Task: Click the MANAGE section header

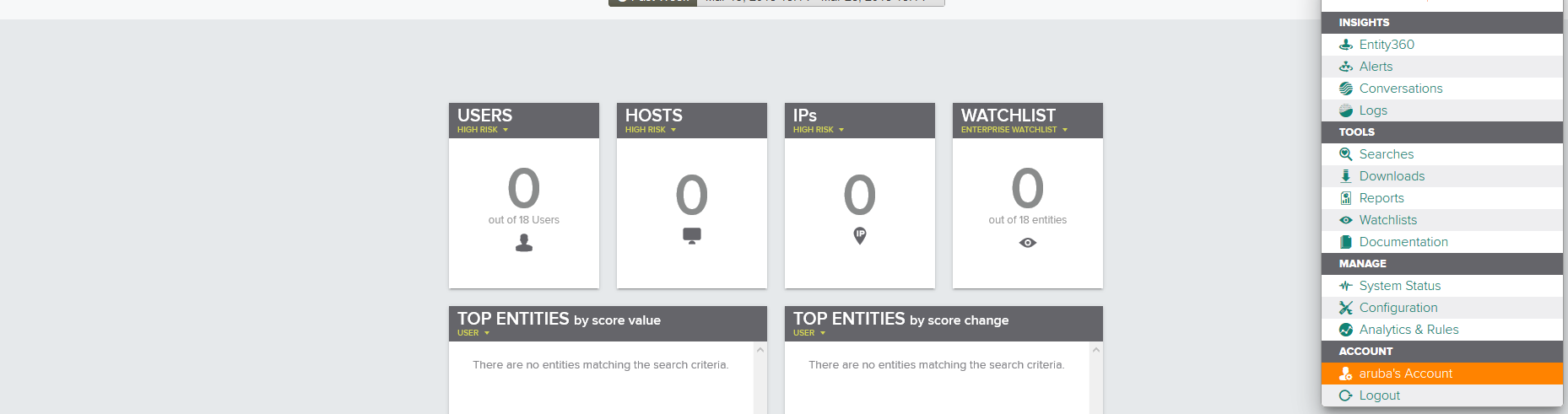Action: tap(1442, 264)
